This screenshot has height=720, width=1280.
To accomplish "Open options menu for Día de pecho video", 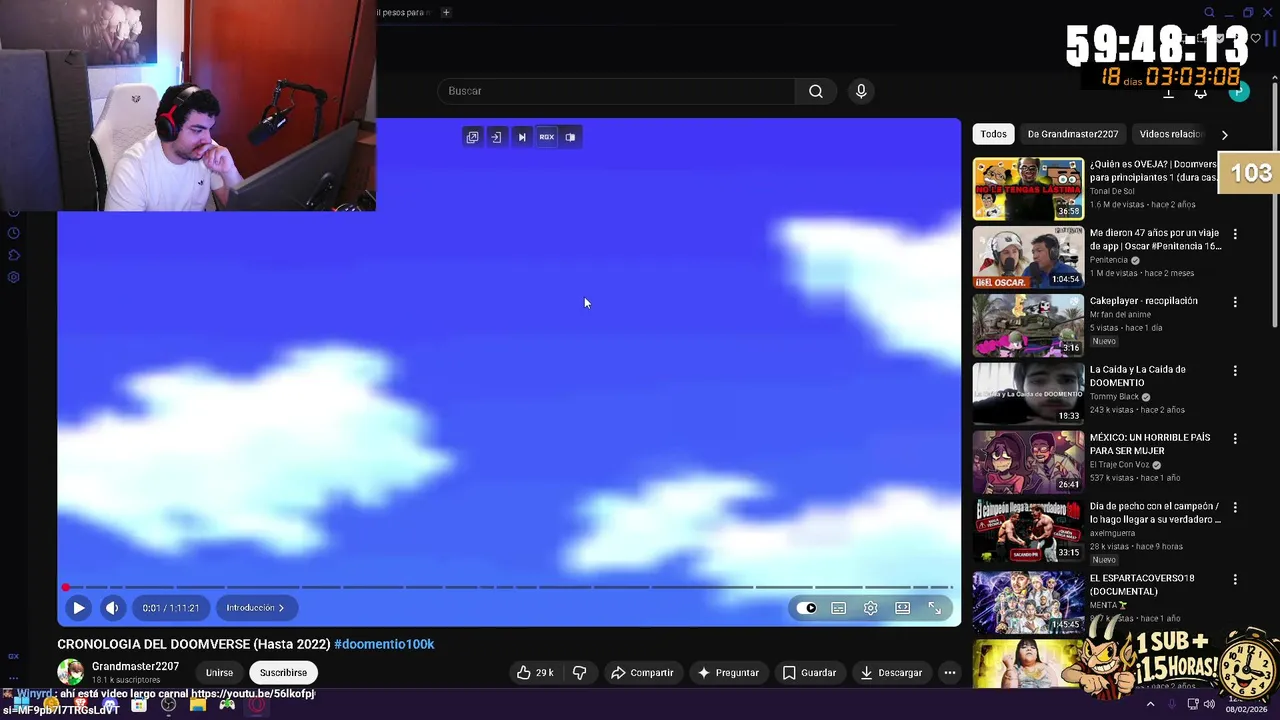I will click(x=1235, y=507).
